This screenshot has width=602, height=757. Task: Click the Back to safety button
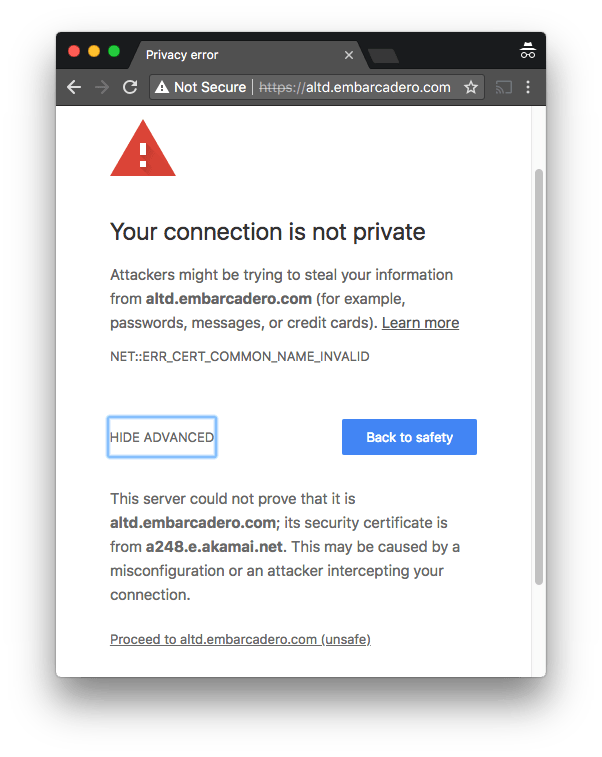(x=409, y=437)
